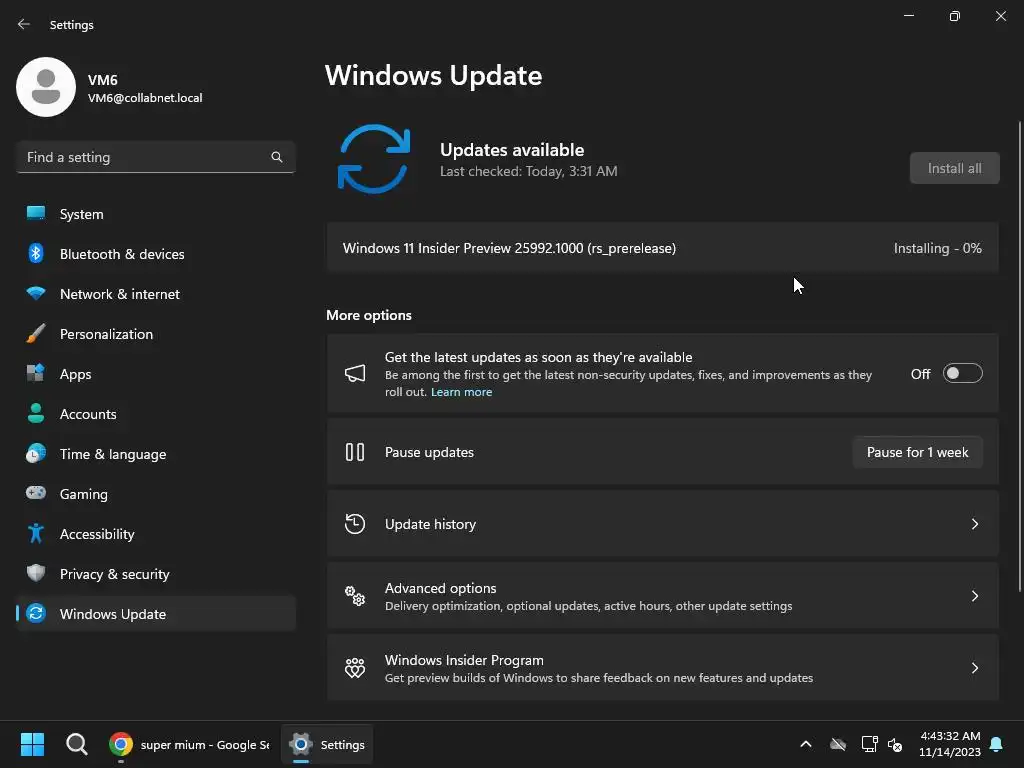Click the Personalization paintbrush icon
The height and width of the screenshot is (768, 1024).
coord(36,334)
